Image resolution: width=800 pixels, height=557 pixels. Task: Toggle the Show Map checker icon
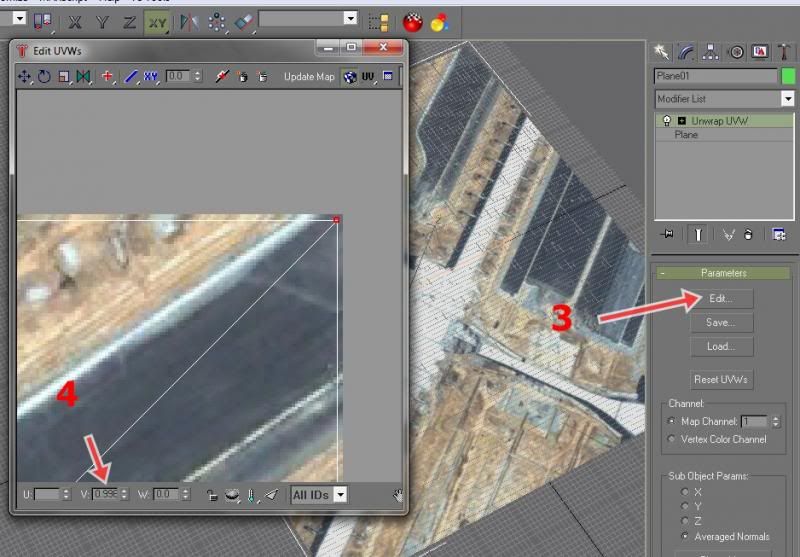click(x=349, y=77)
